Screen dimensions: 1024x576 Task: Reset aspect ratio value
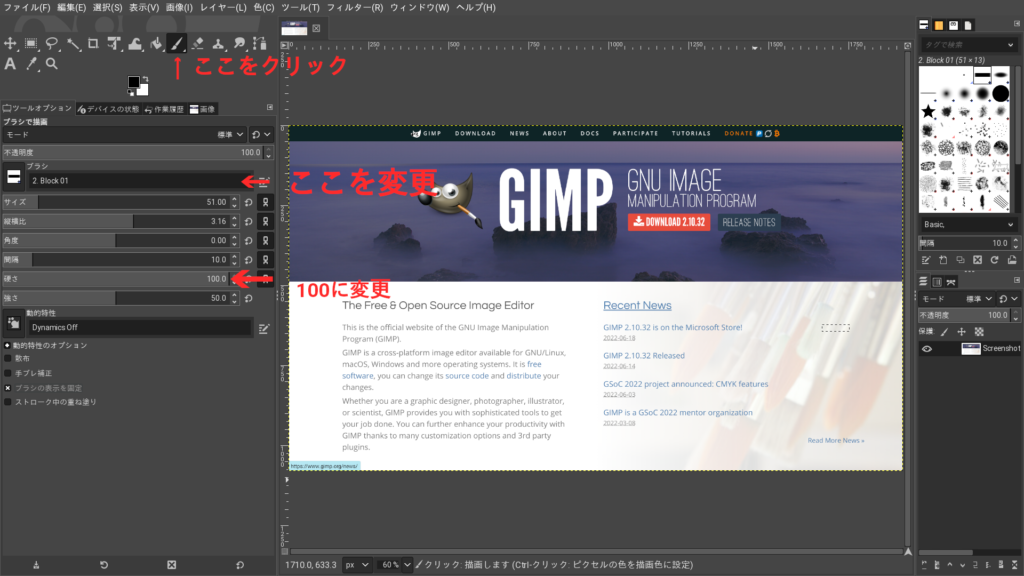(249, 221)
